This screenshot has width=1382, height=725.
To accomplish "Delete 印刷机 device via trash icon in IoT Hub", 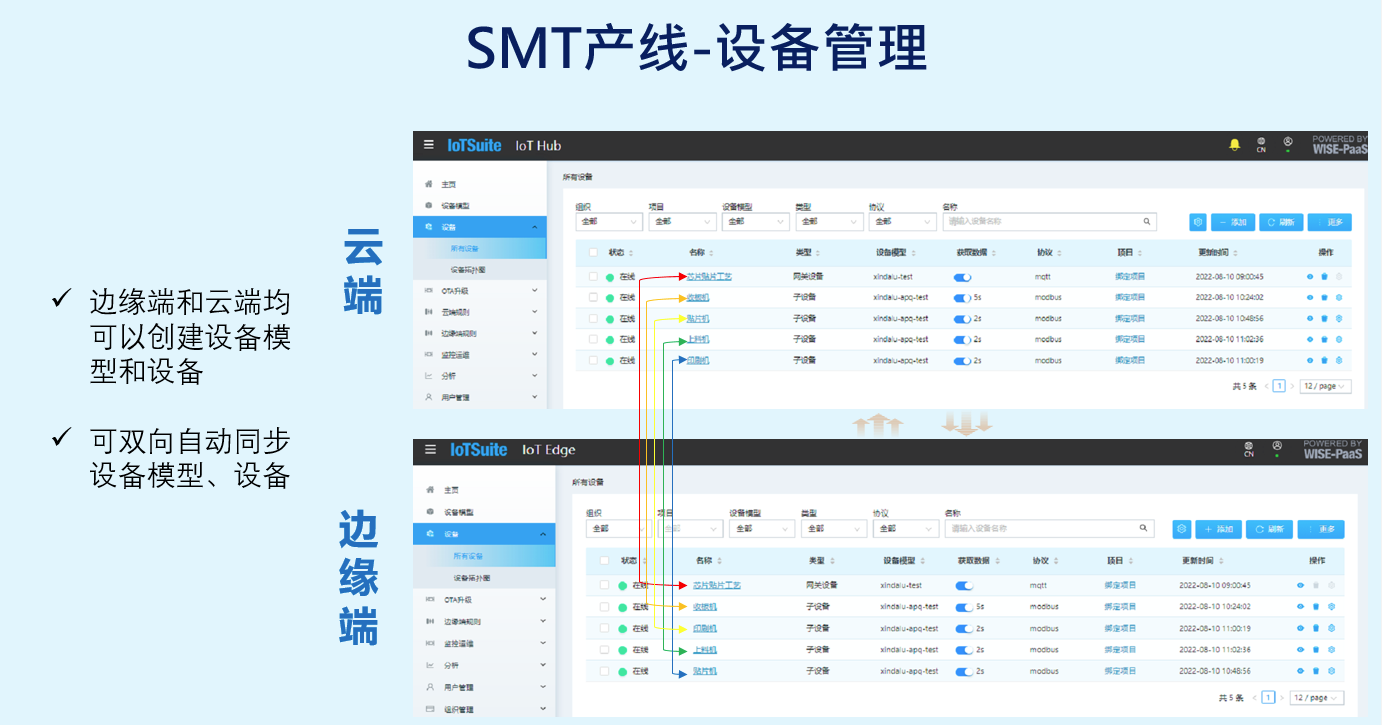I will pos(1324,361).
